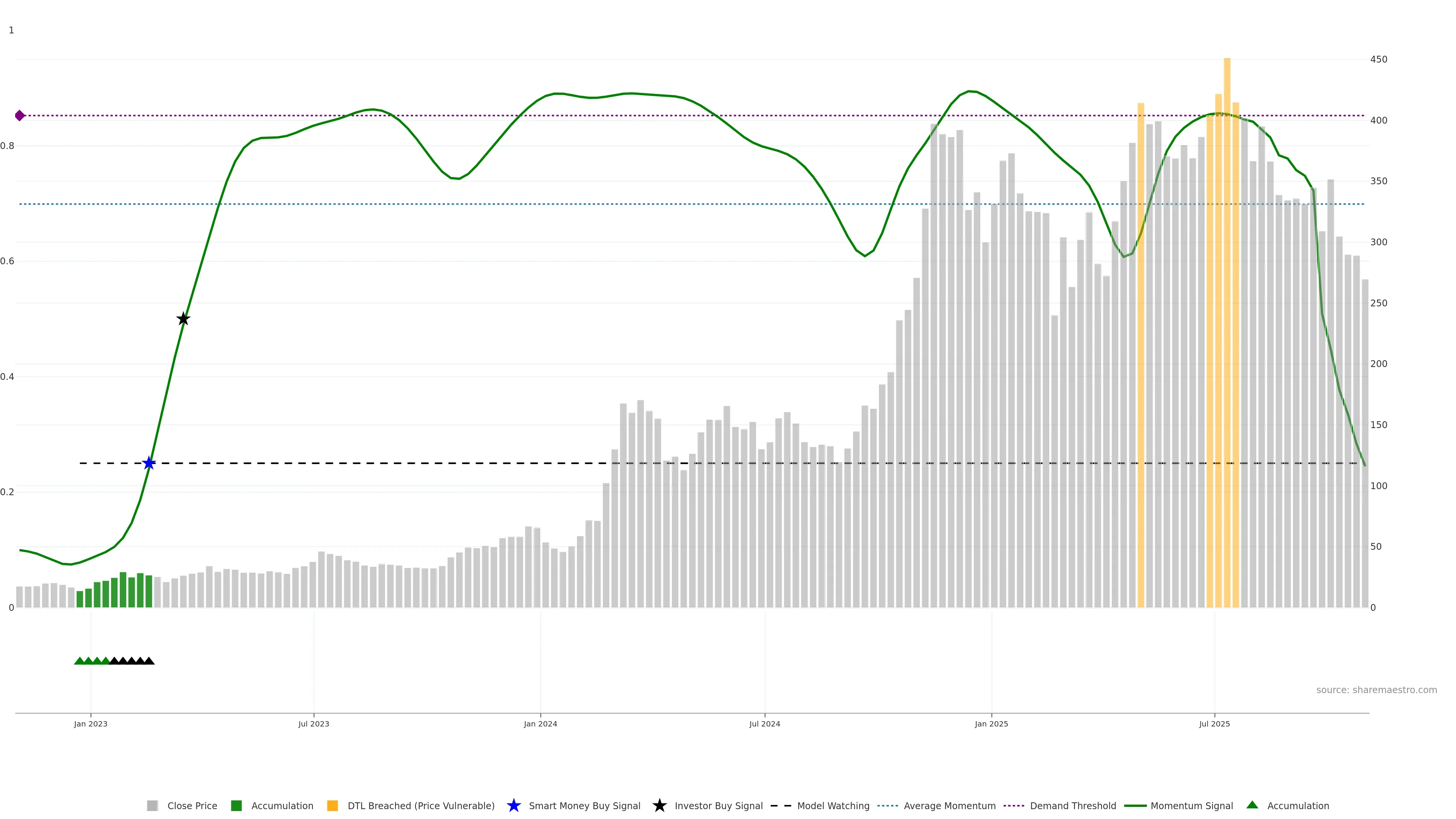The image size is (1456, 819).
Task: Click the black Investor Buy star on the momentum line
Action: pyautogui.click(x=183, y=319)
